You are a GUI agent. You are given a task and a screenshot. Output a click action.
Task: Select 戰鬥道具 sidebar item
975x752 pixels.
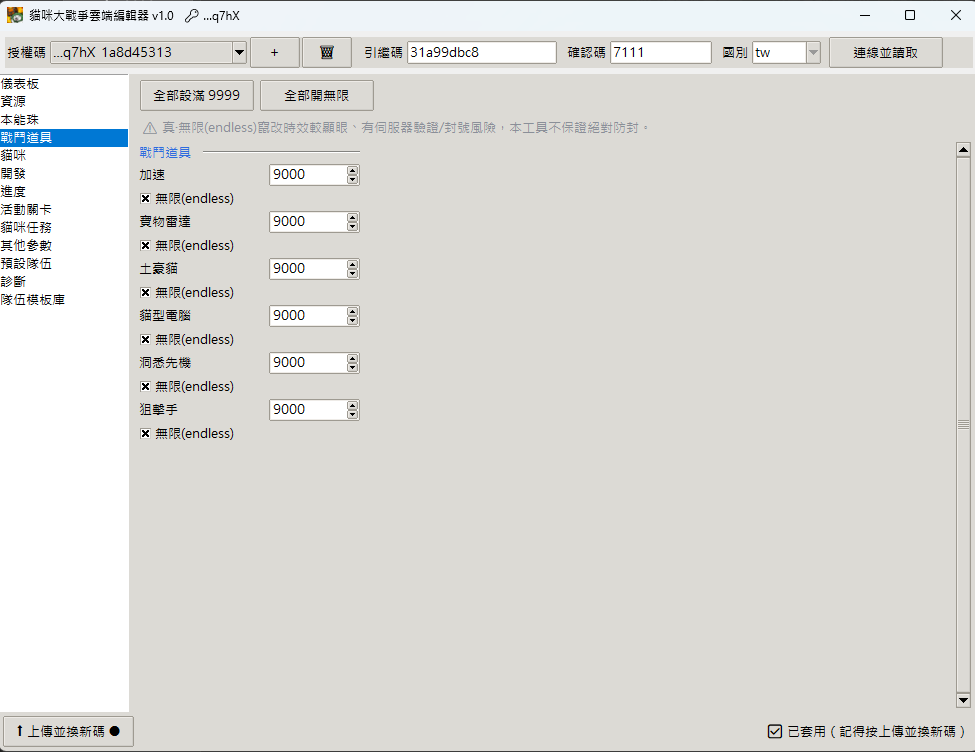point(64,137)
